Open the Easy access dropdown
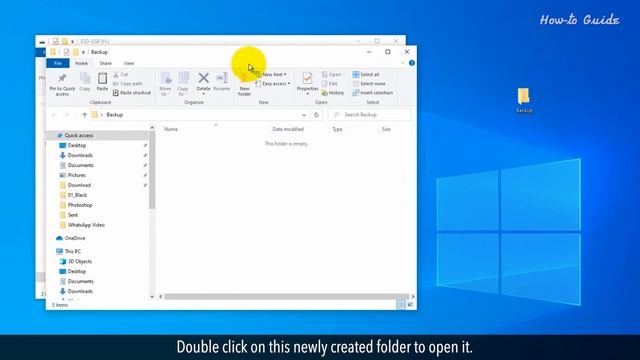Viewport: 640px width, 360px height. pyautogui.click(x=273, y=84)
